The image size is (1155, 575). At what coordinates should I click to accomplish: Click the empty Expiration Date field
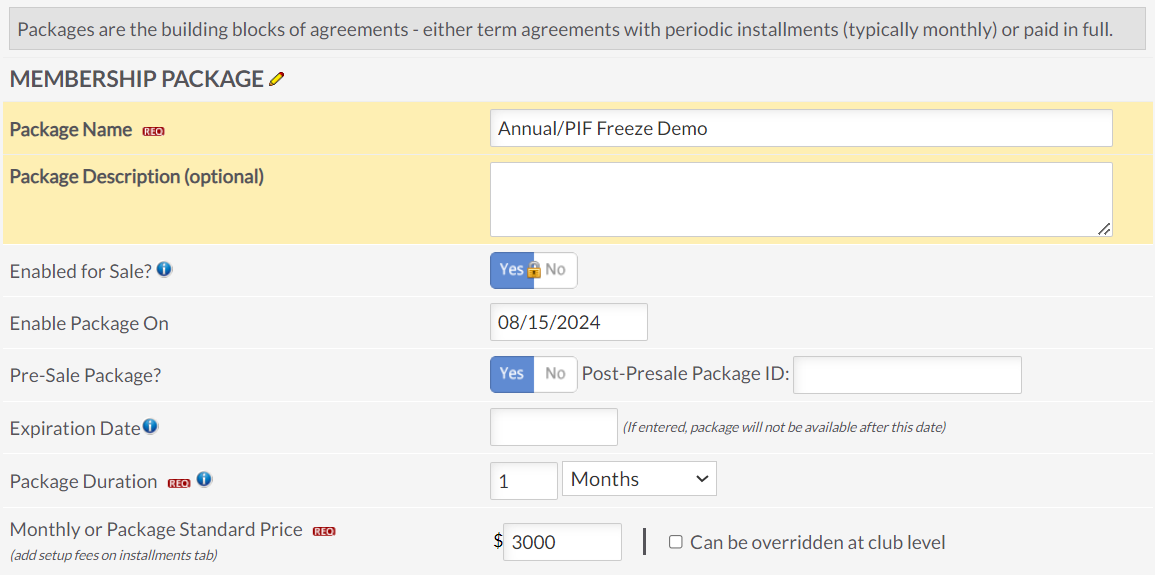click(x=554, y=427)
